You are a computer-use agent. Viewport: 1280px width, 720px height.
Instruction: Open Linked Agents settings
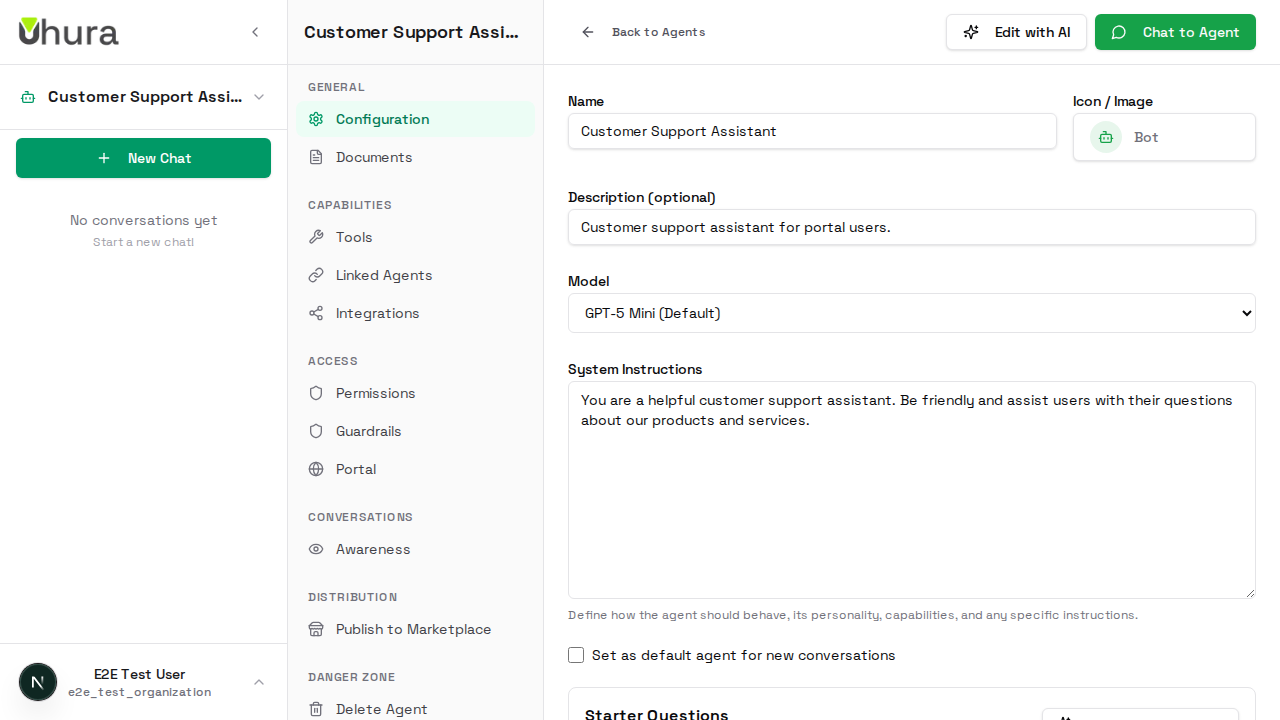383,275
